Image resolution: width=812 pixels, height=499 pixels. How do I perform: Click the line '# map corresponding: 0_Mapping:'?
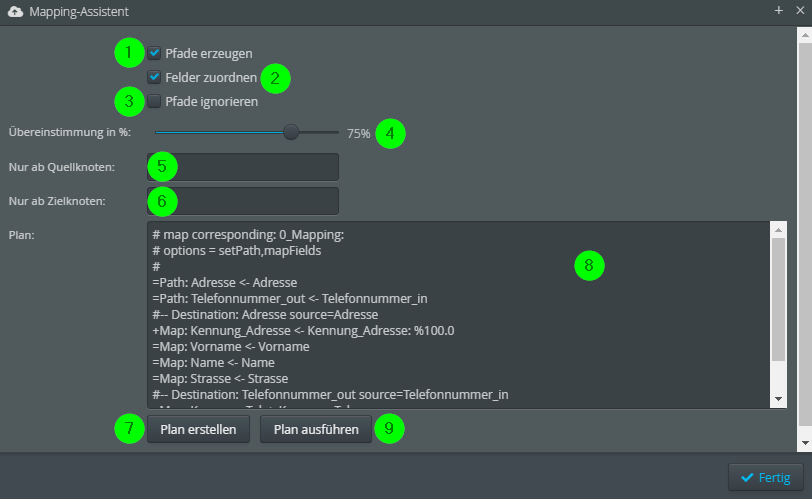pyautogui.click(x=248, y=235)
